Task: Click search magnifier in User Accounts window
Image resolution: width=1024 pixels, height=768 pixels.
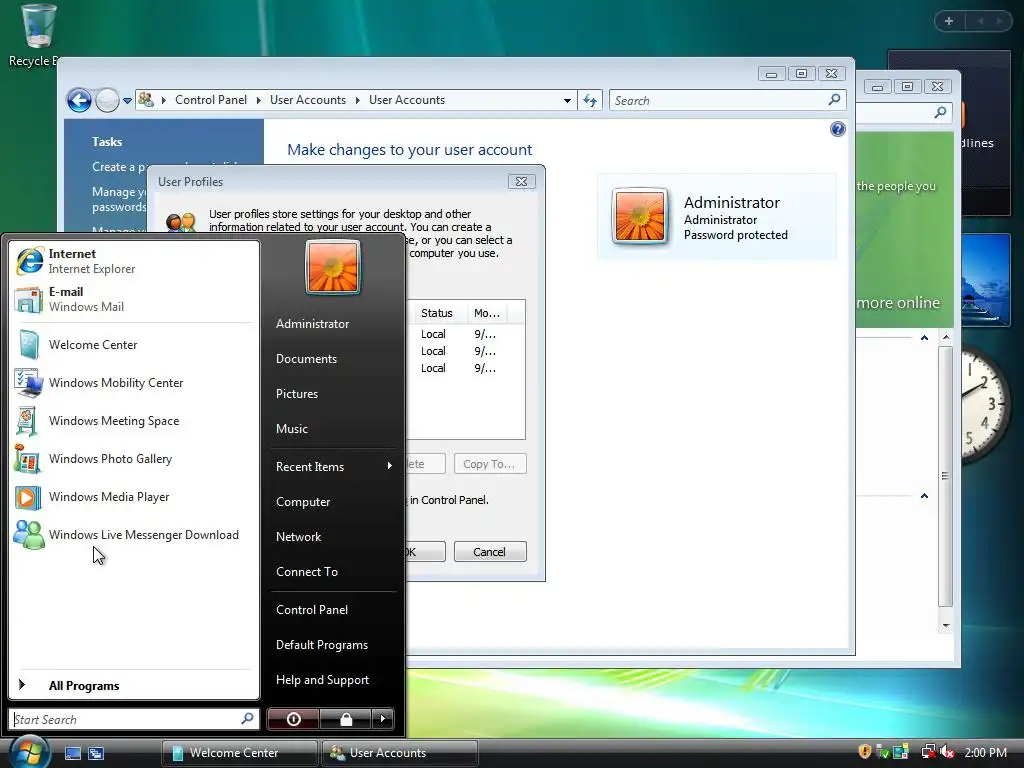Action: [834, 100]
